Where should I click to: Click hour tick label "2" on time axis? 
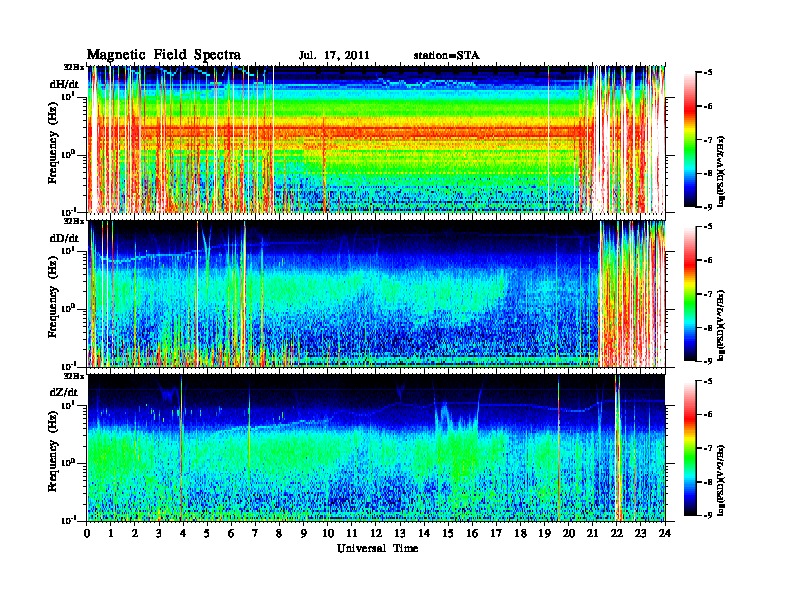point(135,533)
